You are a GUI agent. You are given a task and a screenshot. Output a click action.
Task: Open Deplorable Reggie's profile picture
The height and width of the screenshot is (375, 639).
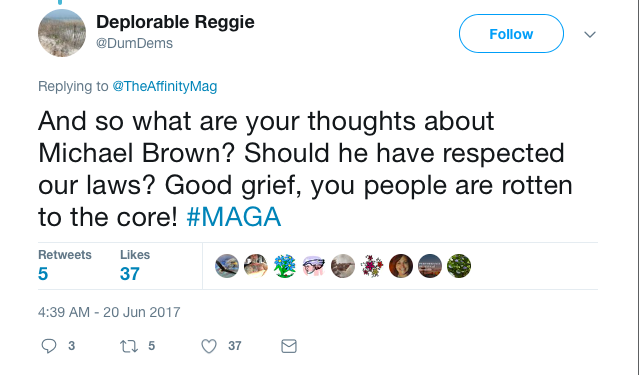(62, 33)
